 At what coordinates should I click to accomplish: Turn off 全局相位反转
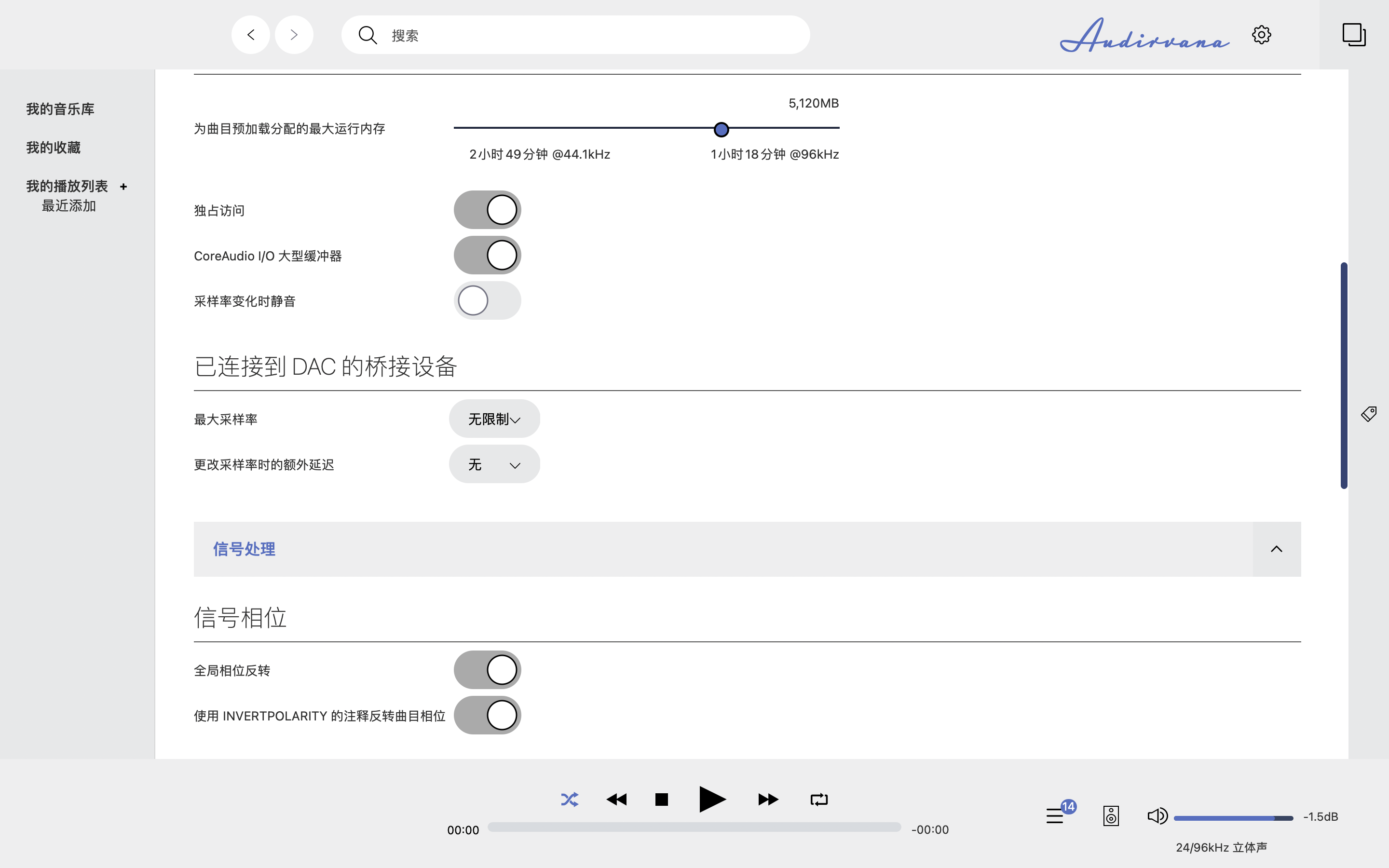tap(487, 669)
